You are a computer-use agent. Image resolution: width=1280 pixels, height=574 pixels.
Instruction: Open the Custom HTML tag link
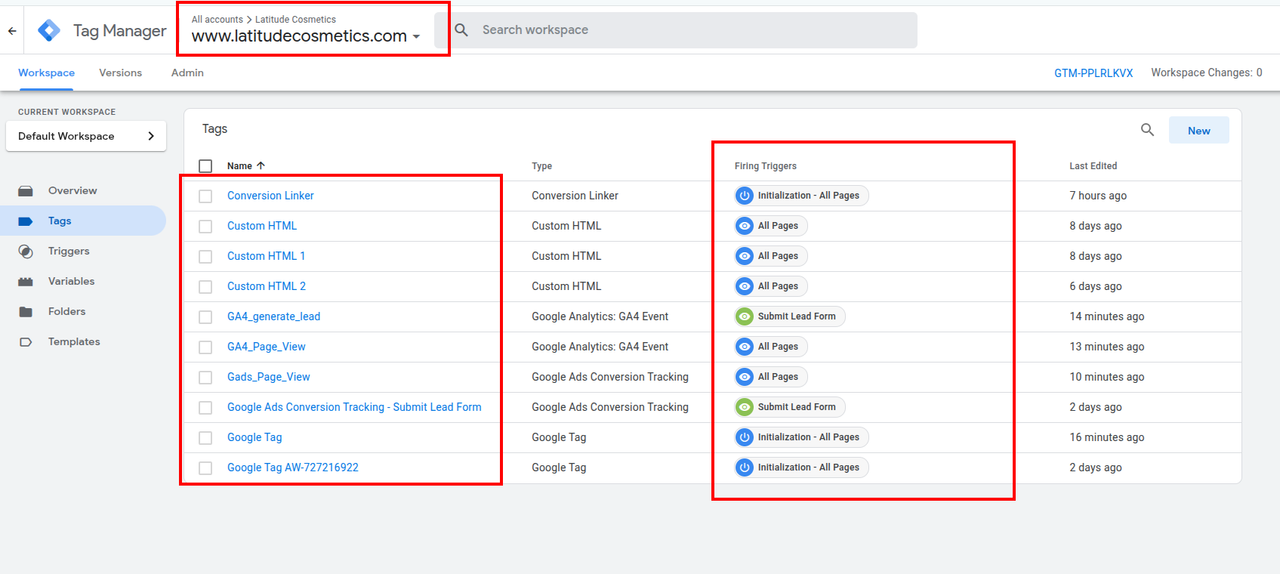pos(262,226)
